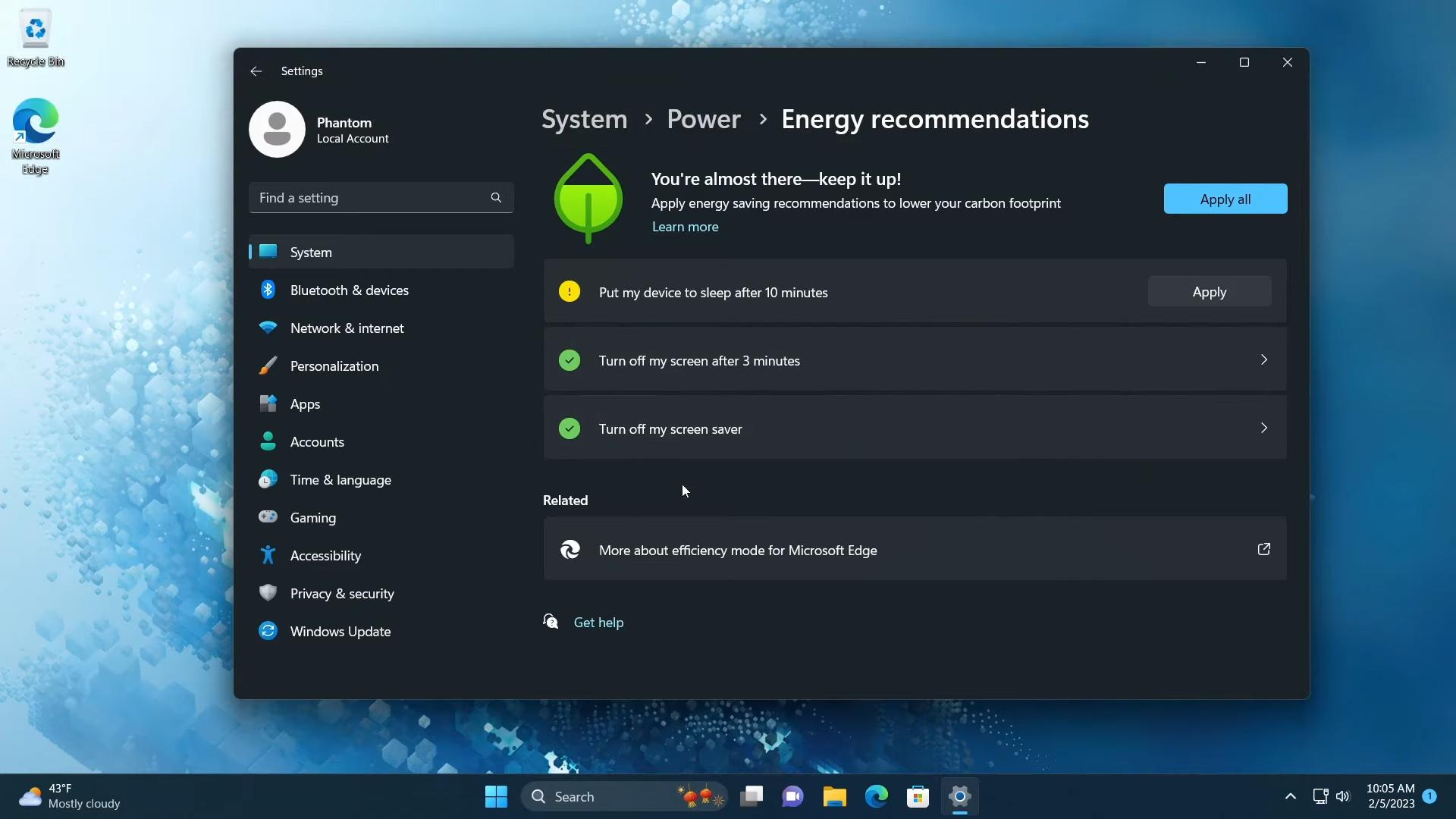Click the Personalization icon
The height and width of the screenshot is (819, 1456).
click(x=267, y=365)
